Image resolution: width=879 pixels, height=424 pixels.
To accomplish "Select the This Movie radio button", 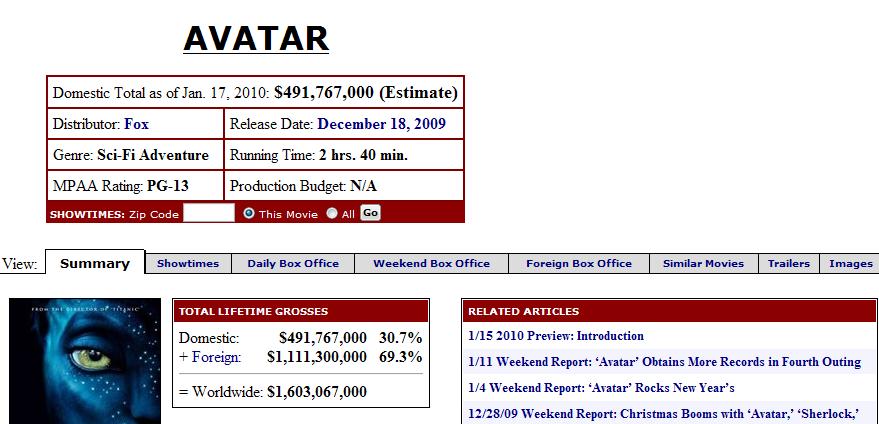I will [x=249, y=214].
